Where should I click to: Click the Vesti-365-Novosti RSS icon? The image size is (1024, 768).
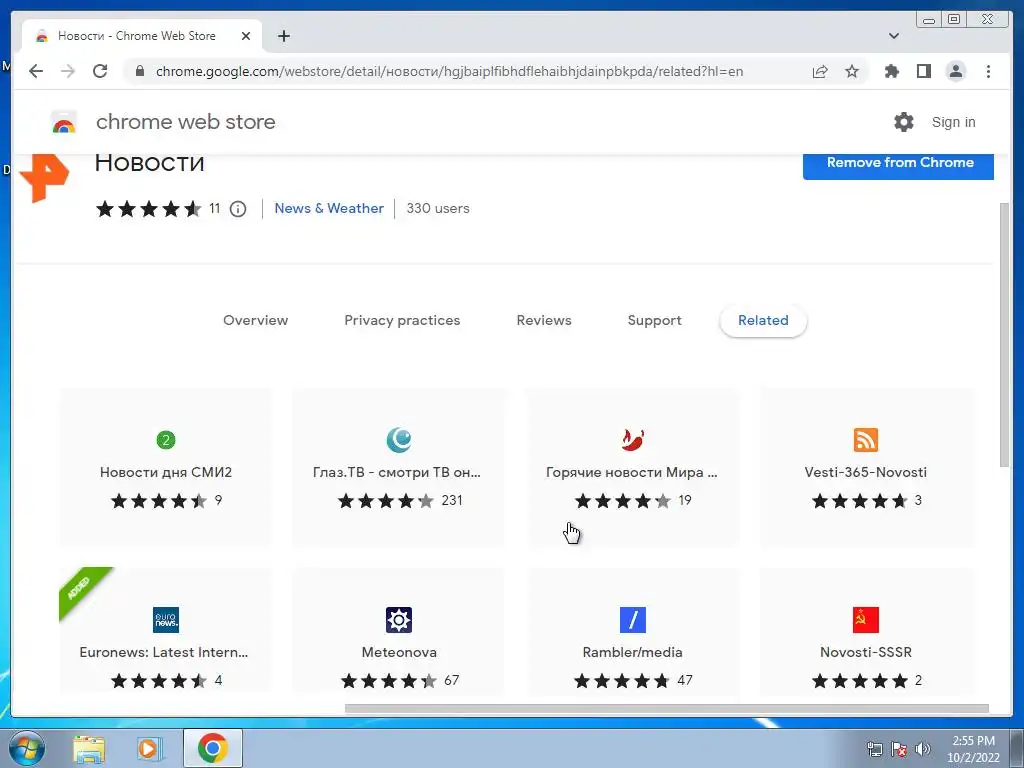(x=865, y=440)
